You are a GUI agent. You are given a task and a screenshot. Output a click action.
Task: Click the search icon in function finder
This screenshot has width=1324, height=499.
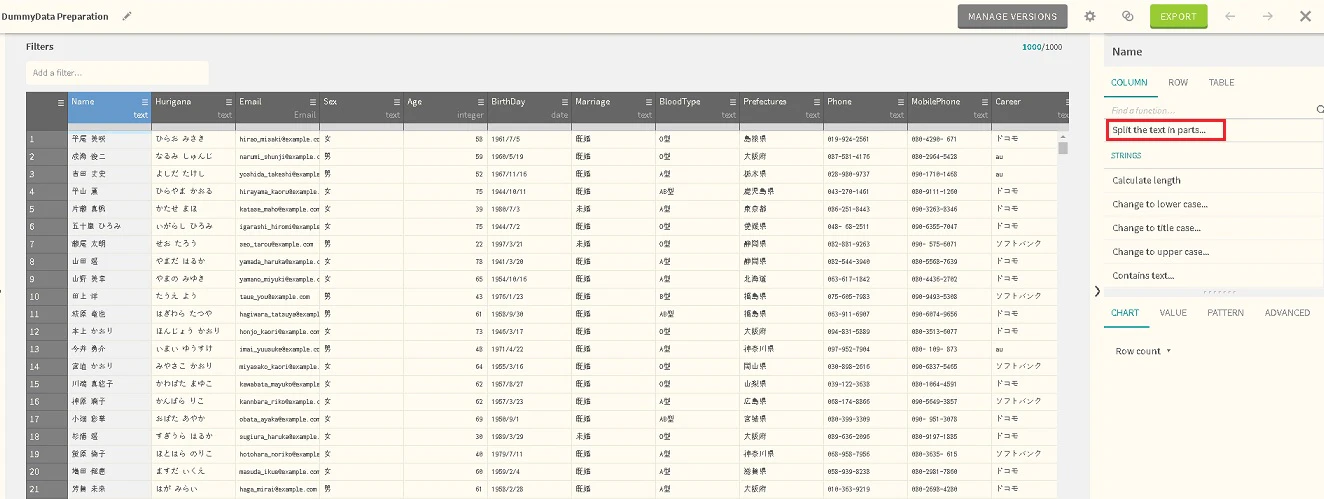coord(1319,109)
